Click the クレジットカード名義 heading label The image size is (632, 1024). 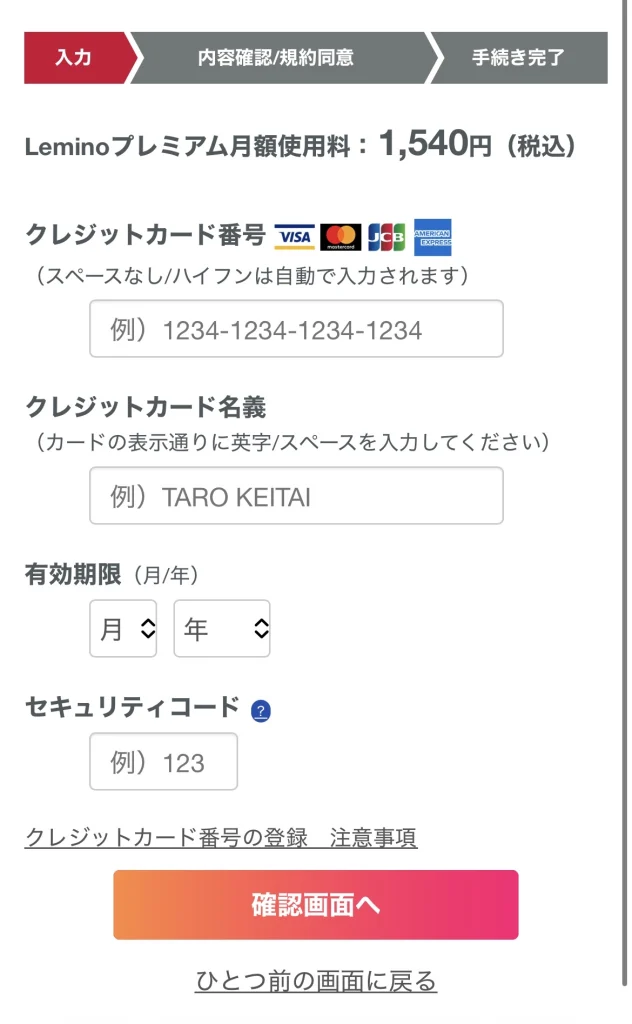[145, 407]
